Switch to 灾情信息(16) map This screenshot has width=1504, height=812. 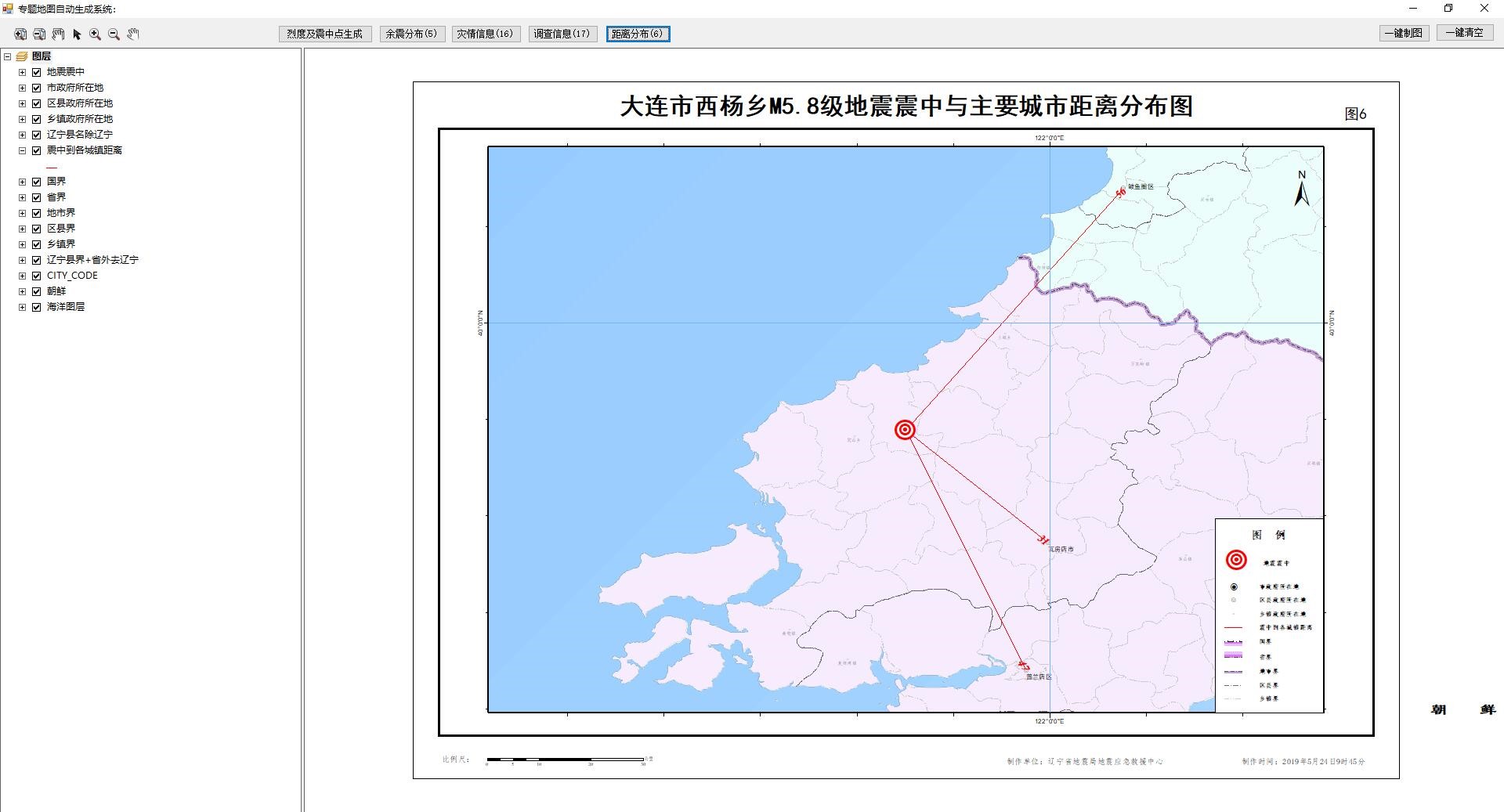(x=486, y=34)
